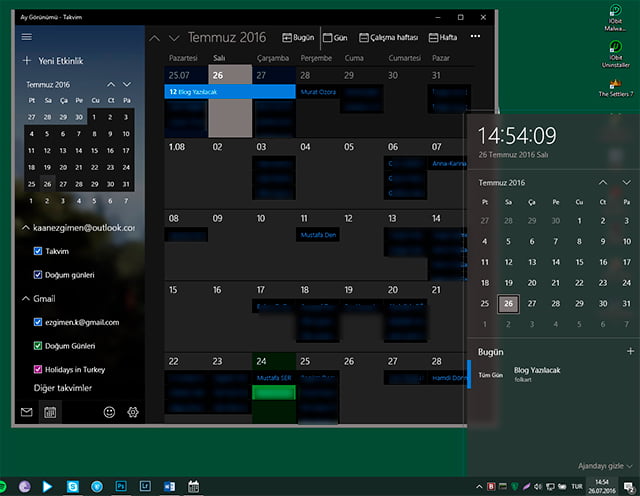Open Action Center notifications icon
The width and height of the screenshot is (640, 496).
[x=629, y=486]
